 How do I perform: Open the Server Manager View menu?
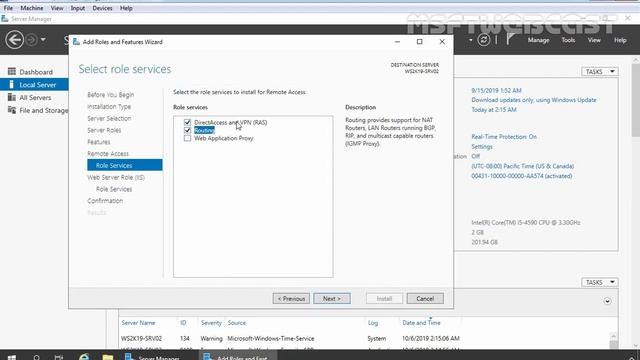[594, 40]
